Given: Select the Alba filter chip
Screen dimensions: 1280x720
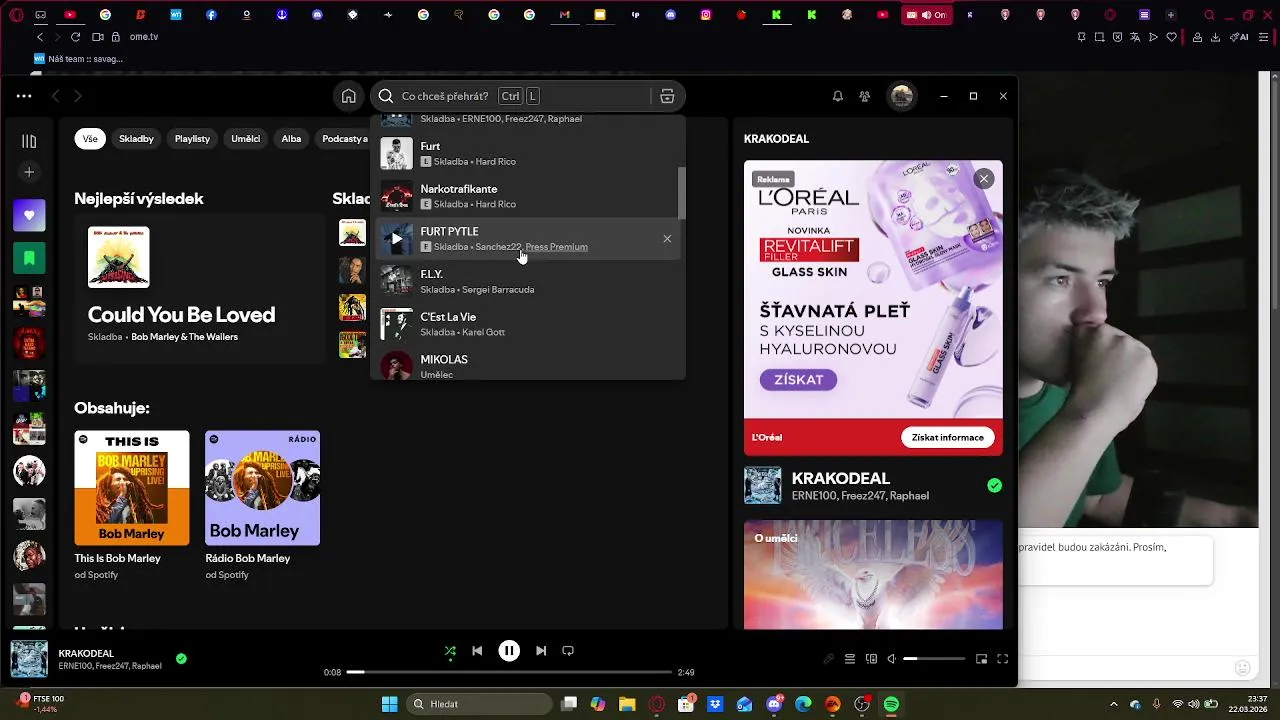Looking at the screenshot, I should pyautogui.click(x=291, y=139).
